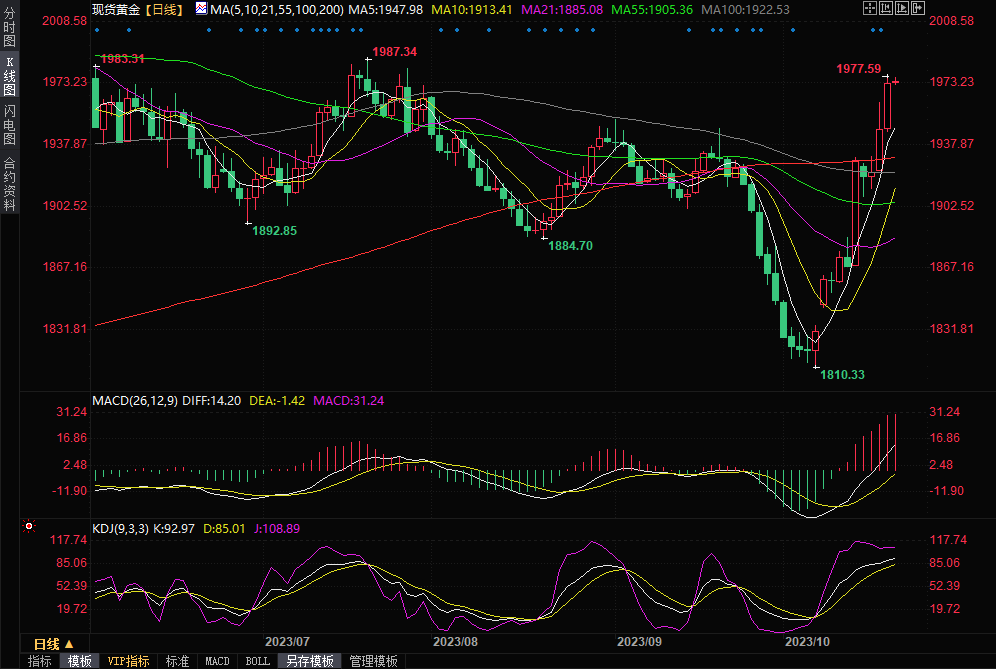Switch to the 标准 template

(x=178, y=661)
